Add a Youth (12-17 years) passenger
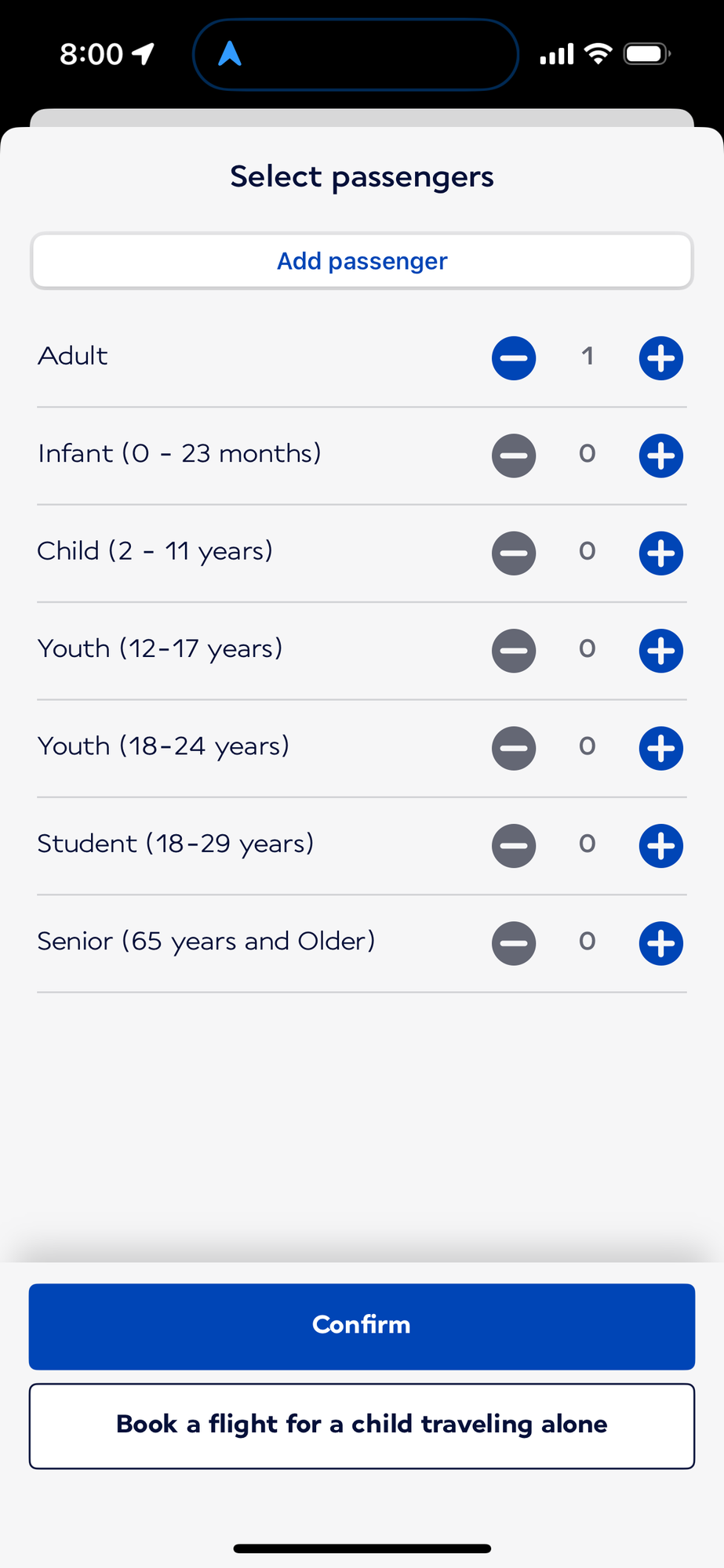Screen dimensions: 724x1568 click(x=660, y=651)
